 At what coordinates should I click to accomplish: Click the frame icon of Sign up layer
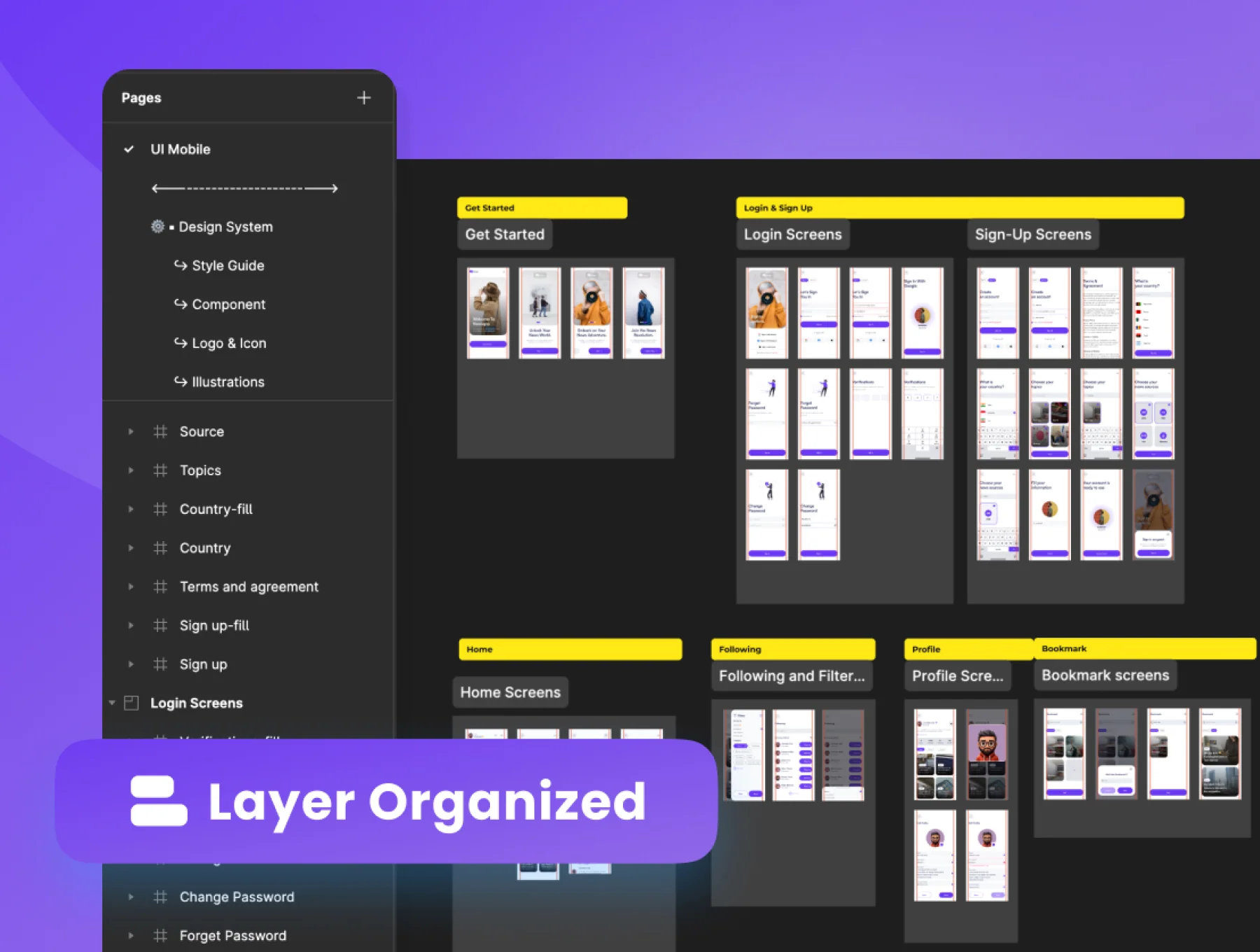coord(160,664)
